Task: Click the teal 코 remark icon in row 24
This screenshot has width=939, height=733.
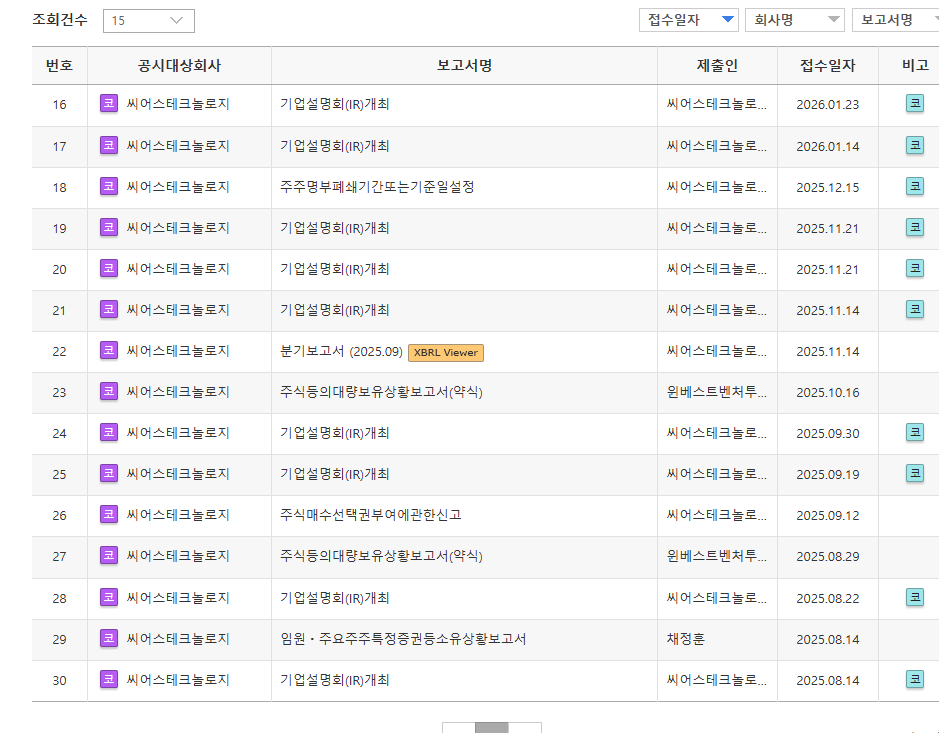Action: (914, 432)
